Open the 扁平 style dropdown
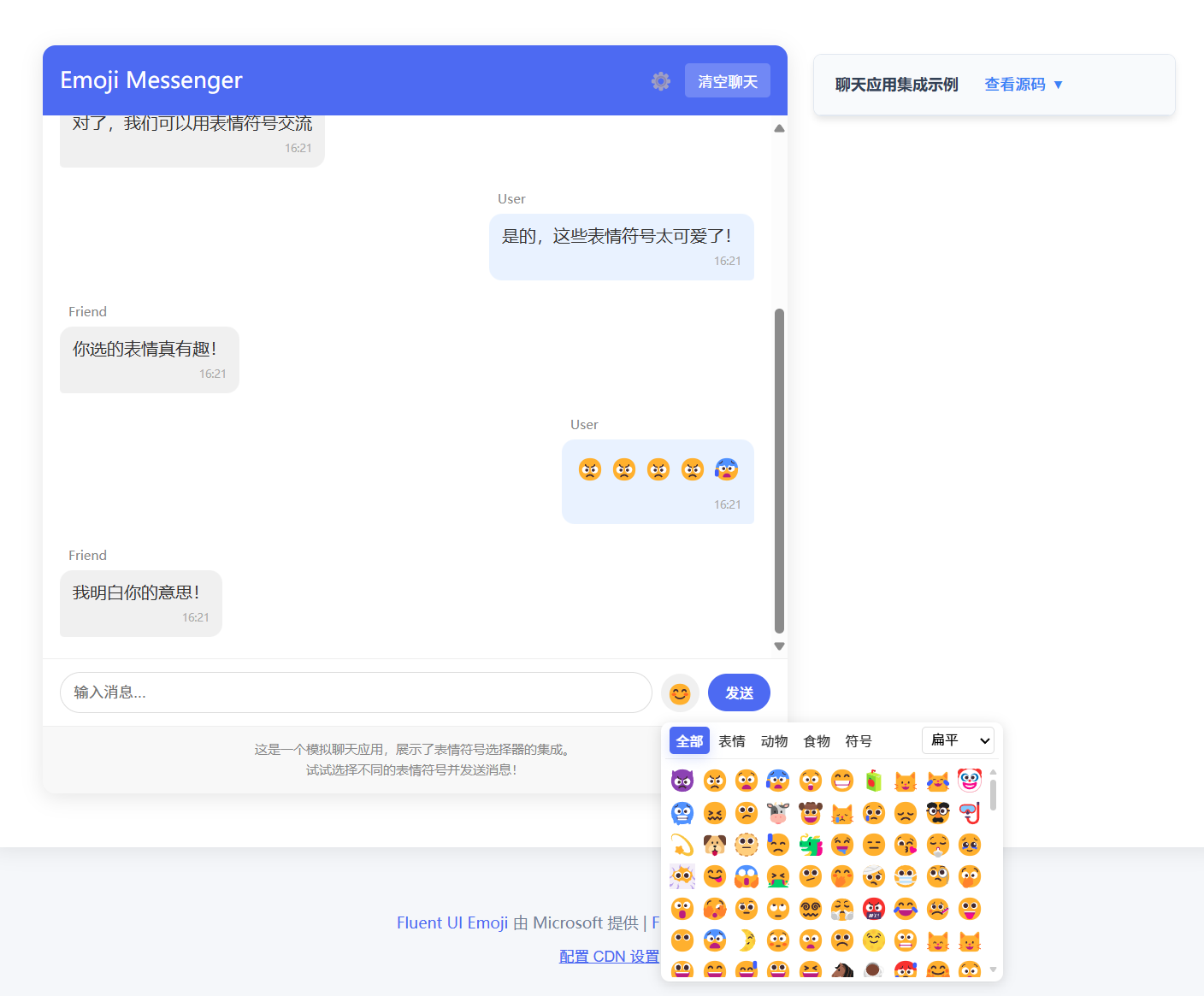 pos(958,740)
